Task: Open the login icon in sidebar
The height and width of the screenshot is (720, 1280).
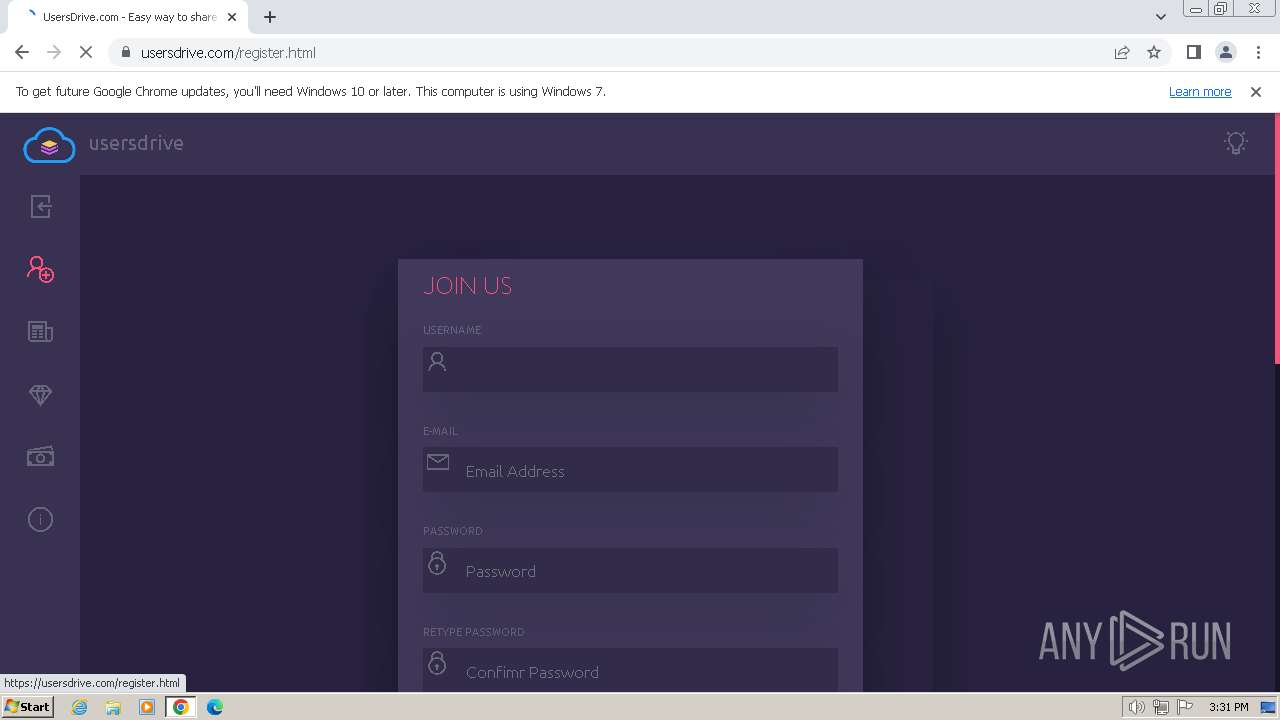Action: (x=41, y=207)
